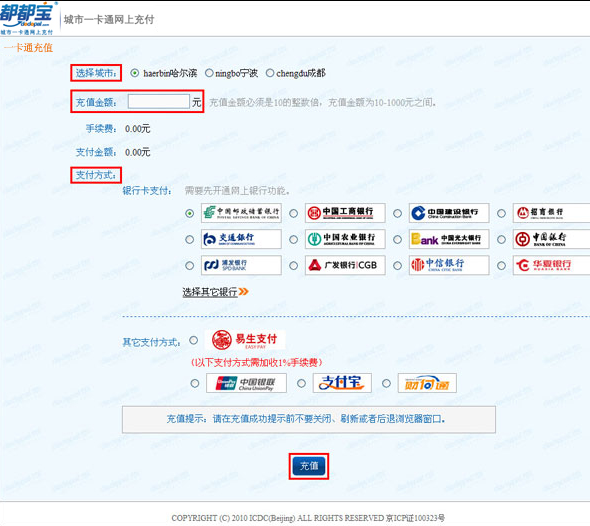Click the 支付金额 0.00元 value
The width and height of the screenshot is (590, 526).
coord(137,152)
